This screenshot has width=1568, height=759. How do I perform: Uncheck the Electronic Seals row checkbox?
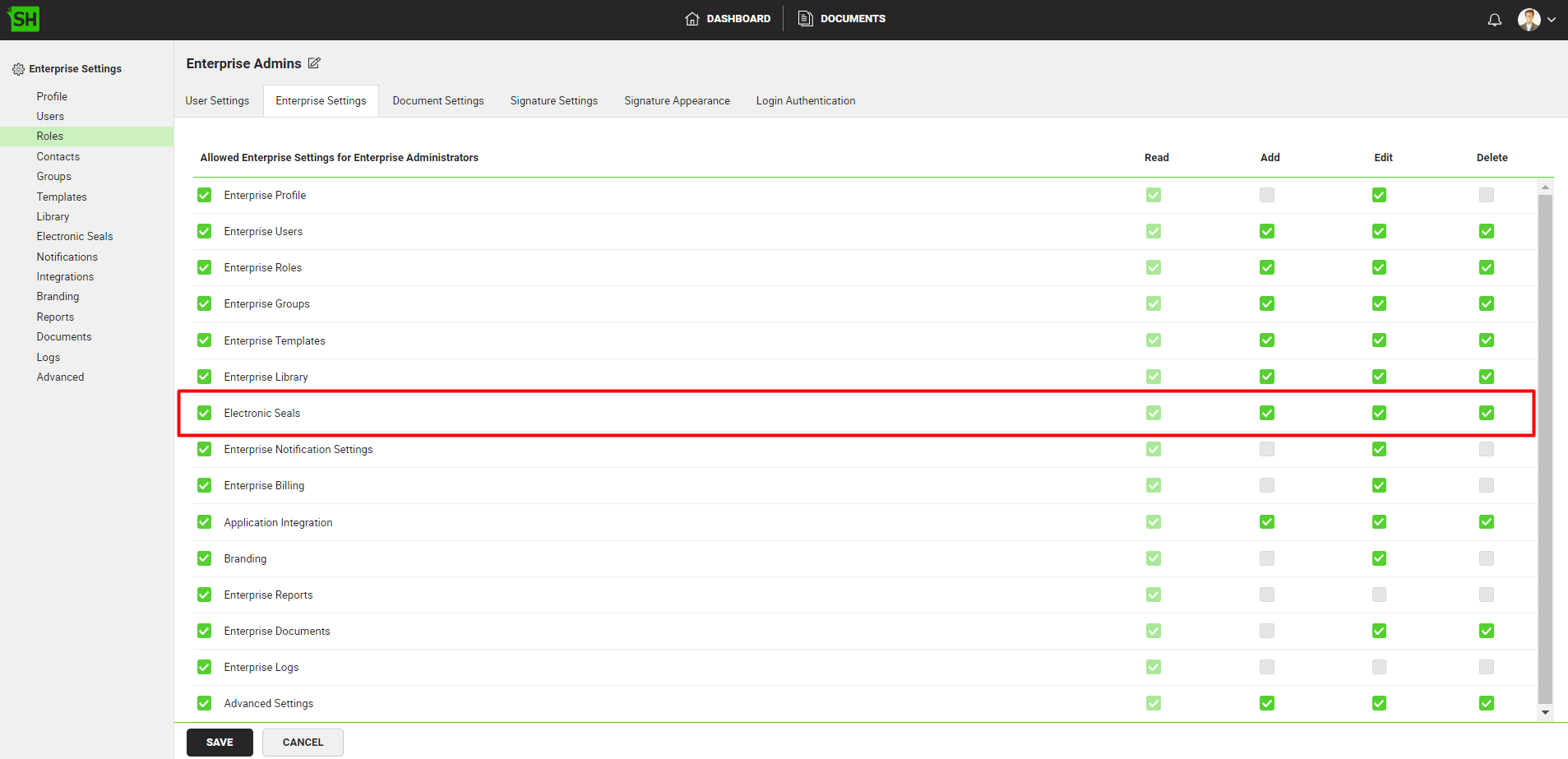tap(205, 413)
